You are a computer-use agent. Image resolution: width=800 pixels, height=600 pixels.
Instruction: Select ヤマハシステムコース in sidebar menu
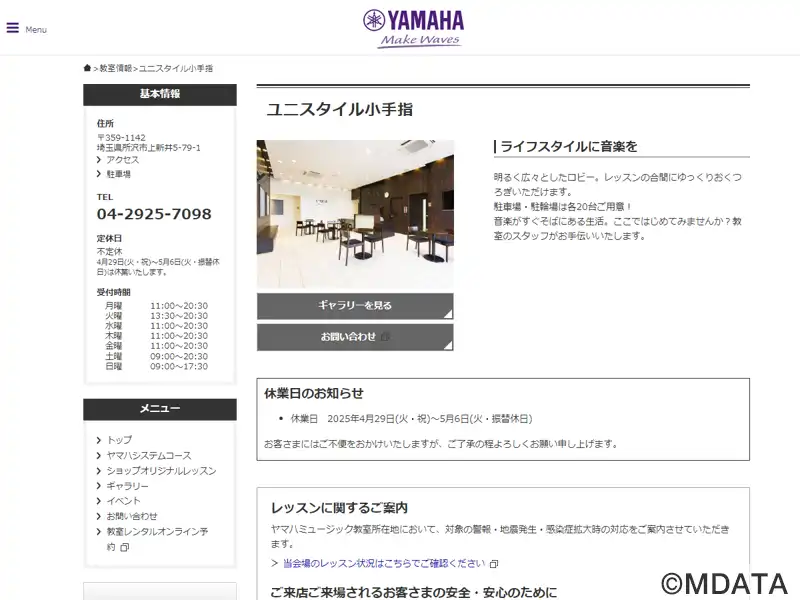(149, 455)
